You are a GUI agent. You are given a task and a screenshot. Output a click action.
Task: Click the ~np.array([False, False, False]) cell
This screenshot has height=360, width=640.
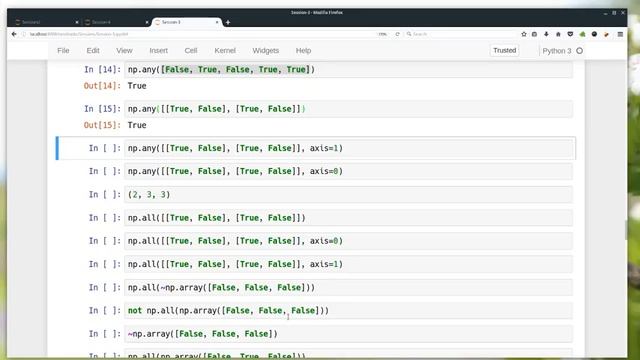348,334
